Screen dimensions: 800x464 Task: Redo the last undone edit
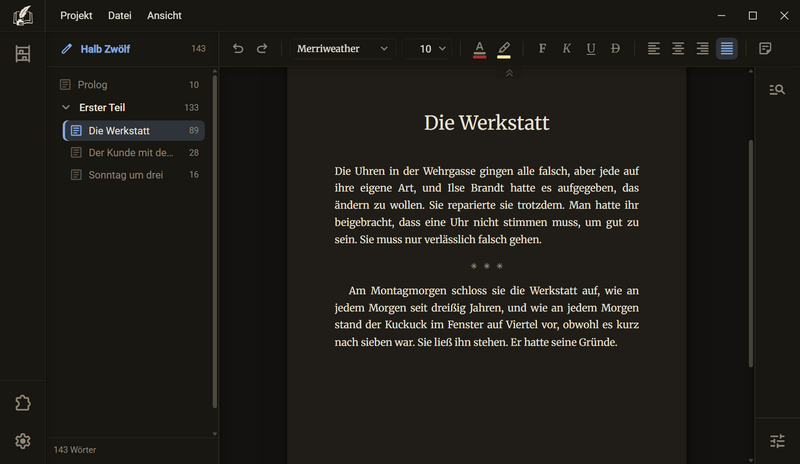pos(262,48)
